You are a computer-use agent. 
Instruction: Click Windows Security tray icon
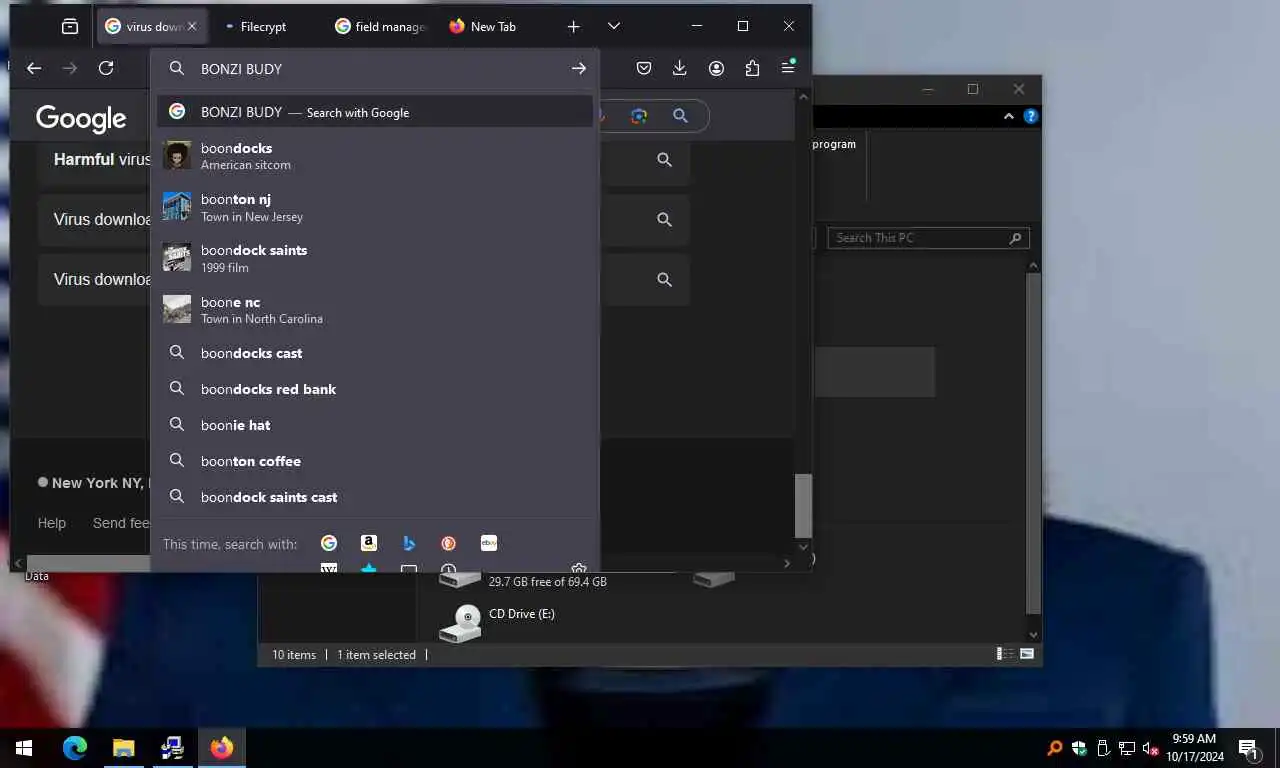coord(1079,748)
